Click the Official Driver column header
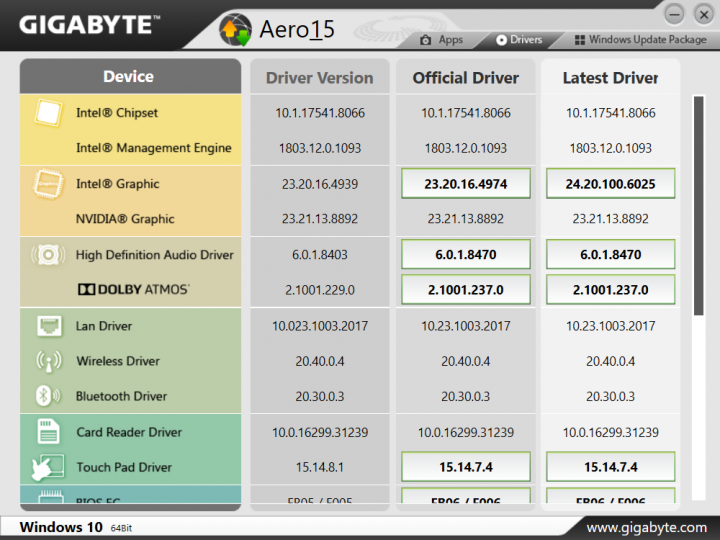This screenshot has height=540, width=720. [x=466, y=77]
